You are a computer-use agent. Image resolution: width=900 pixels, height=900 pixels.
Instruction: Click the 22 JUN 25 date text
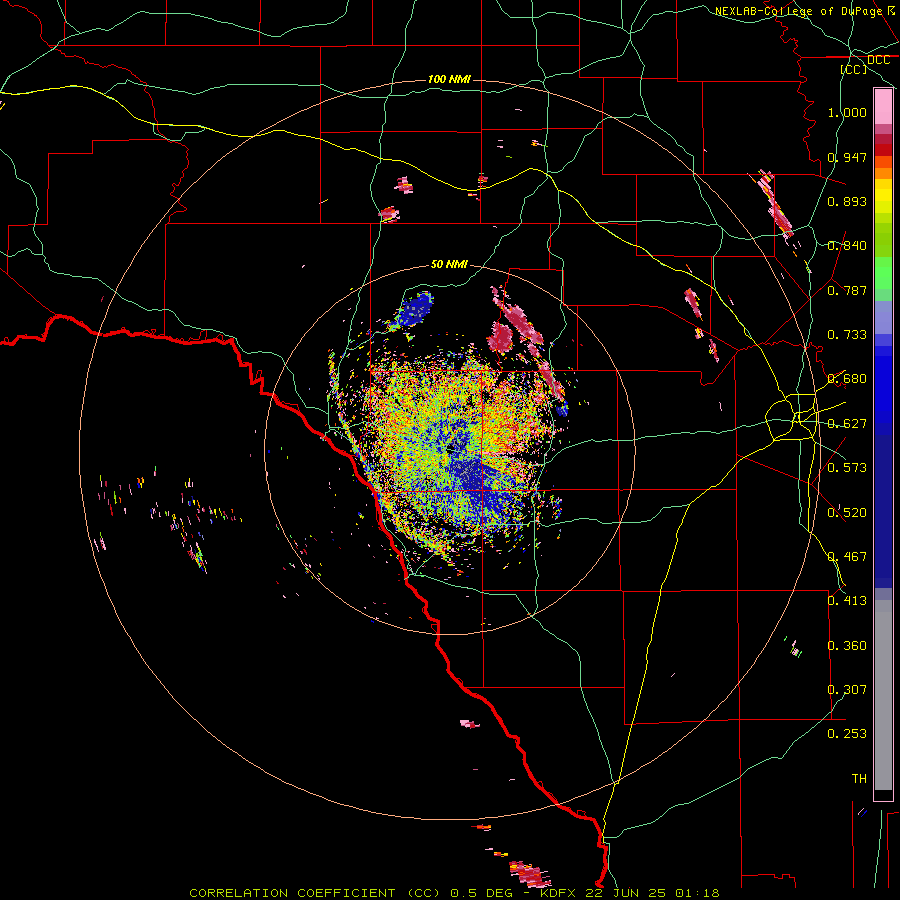click(626, 893)
